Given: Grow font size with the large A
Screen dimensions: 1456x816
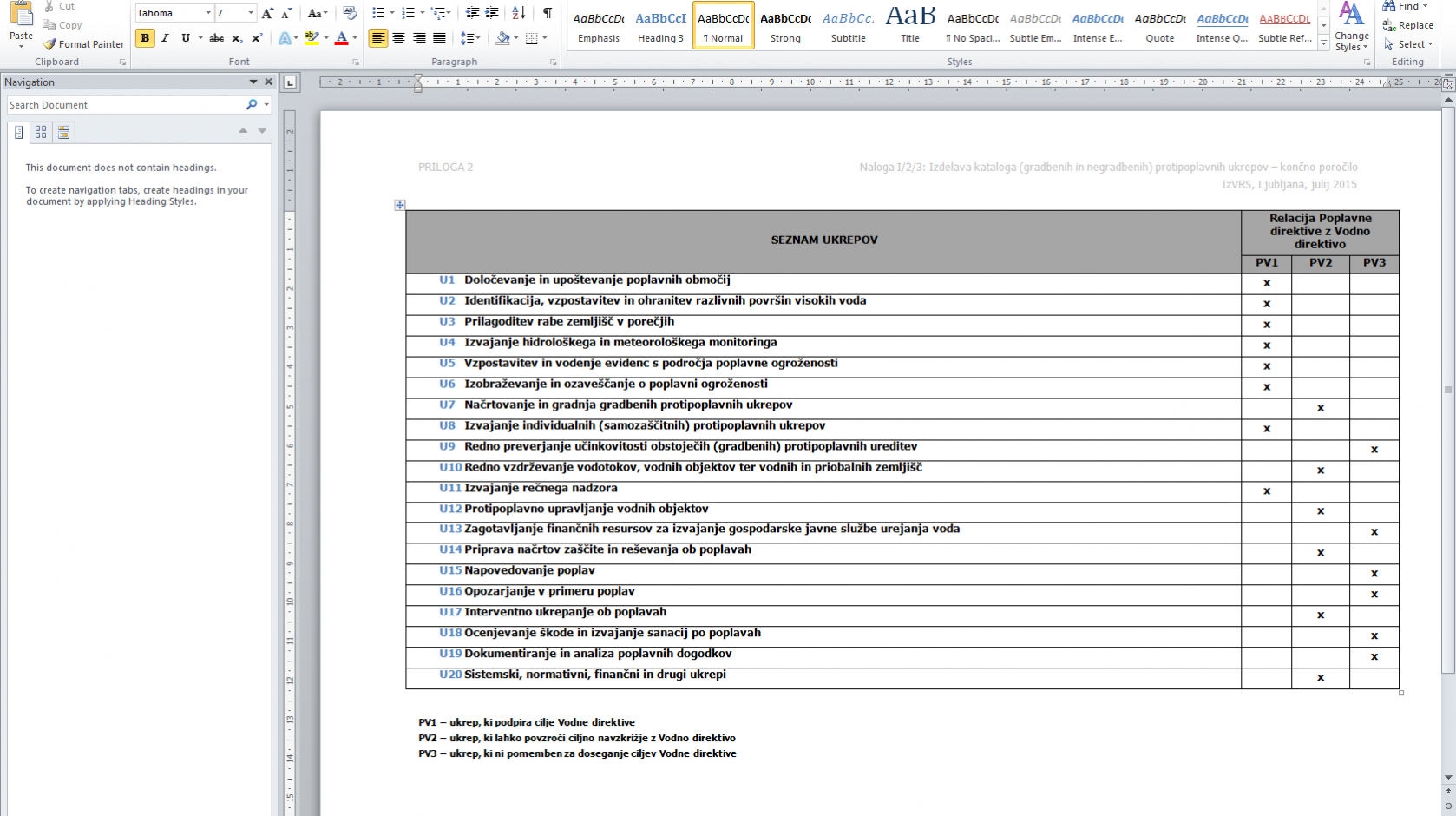Looking at the screenshot, I should coord(267,13).
